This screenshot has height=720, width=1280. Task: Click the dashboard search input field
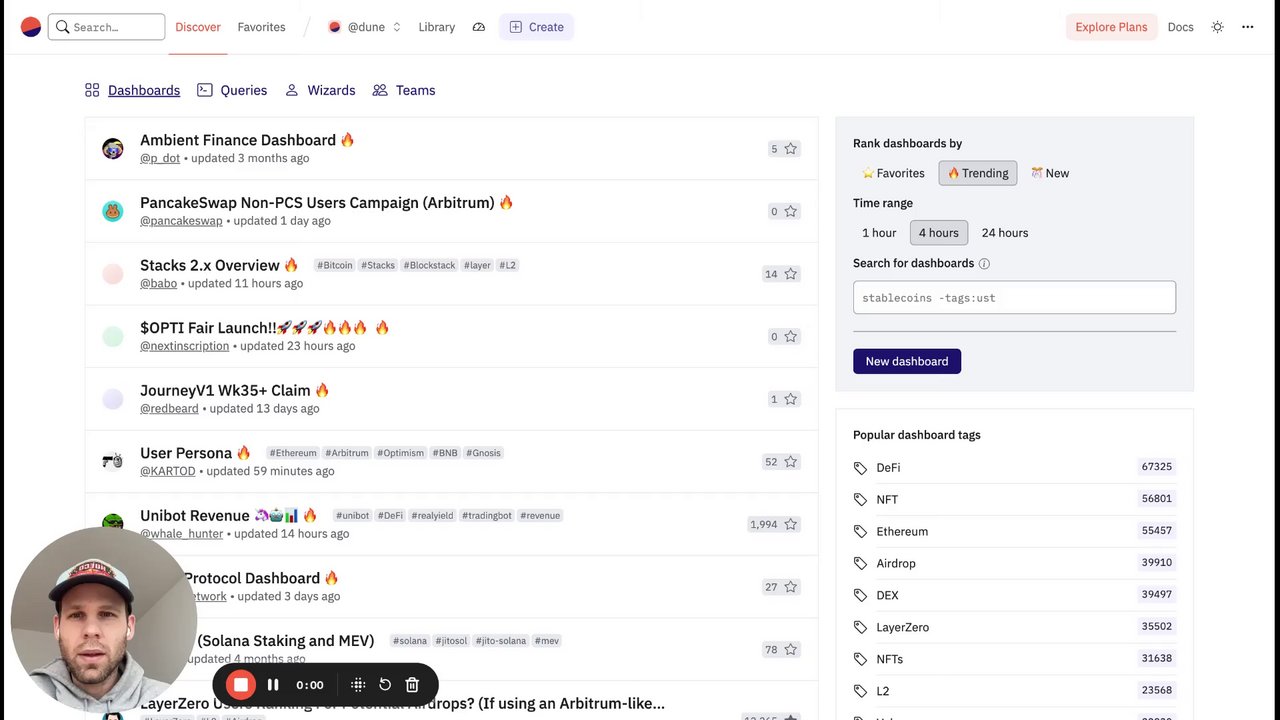coord(1014,298)
